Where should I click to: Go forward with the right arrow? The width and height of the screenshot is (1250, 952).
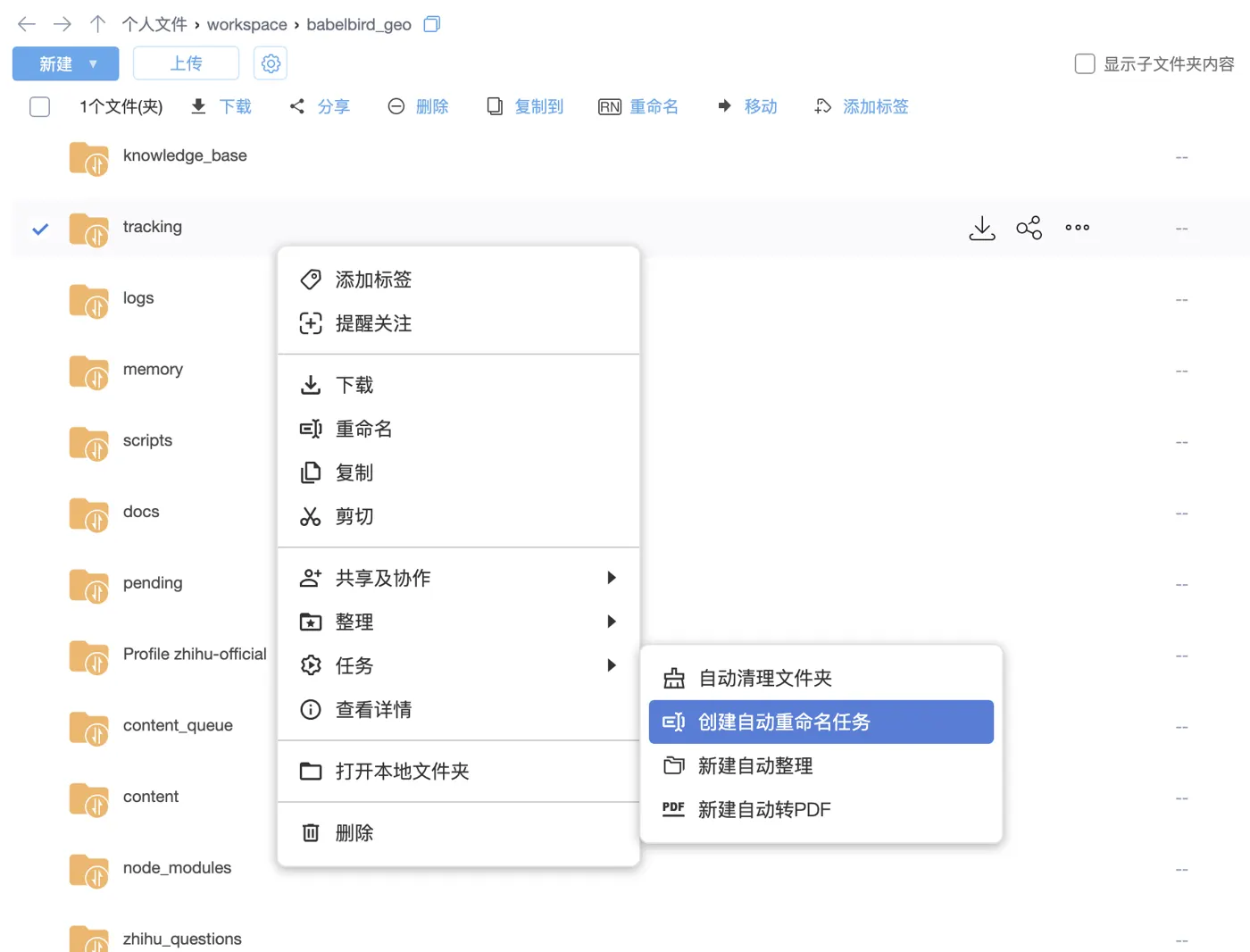[62, 24]
